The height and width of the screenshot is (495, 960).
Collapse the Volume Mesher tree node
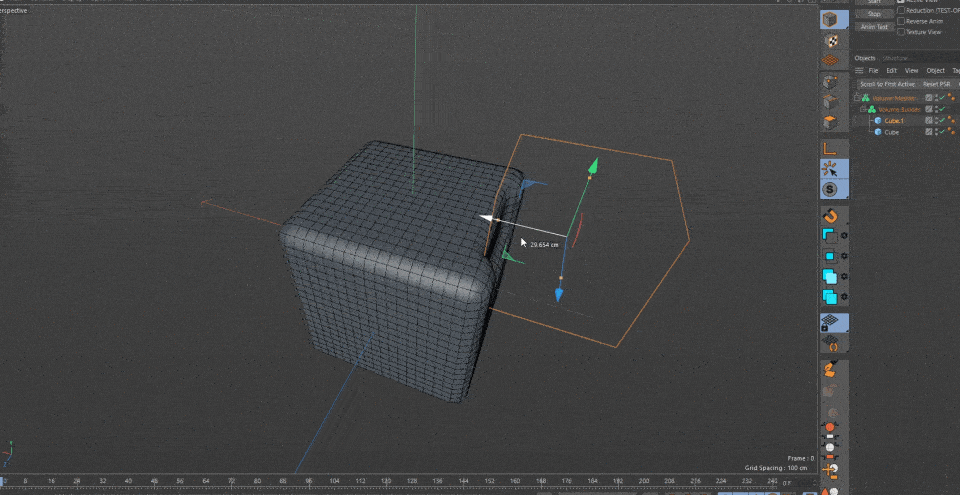point(857,98)
